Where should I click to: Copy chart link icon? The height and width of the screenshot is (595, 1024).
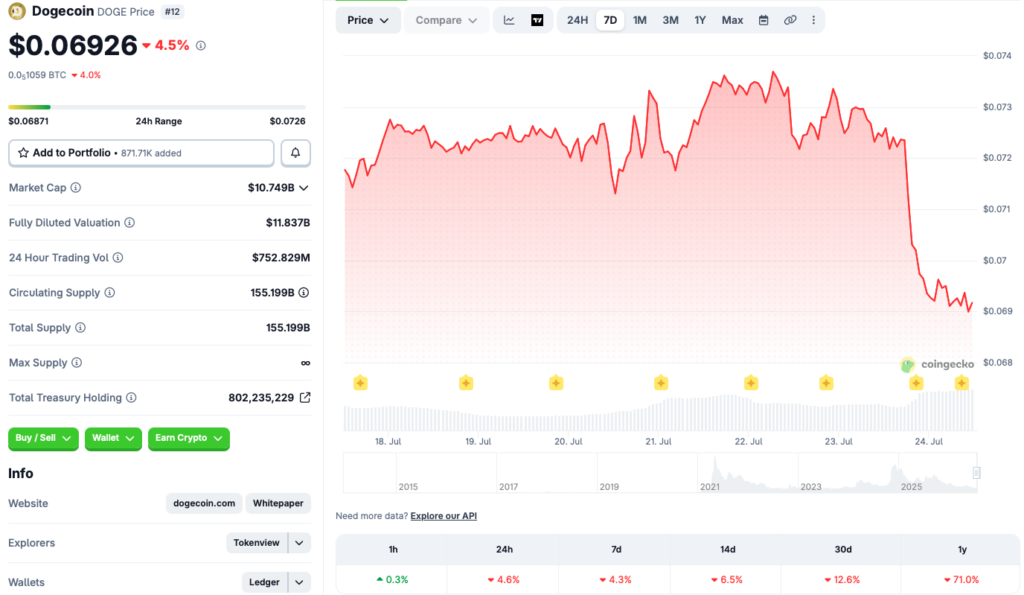coord(790,20)
